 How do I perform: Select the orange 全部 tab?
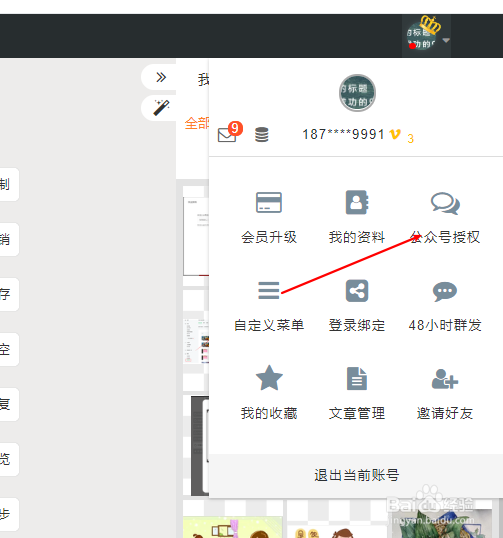[197, 124]
